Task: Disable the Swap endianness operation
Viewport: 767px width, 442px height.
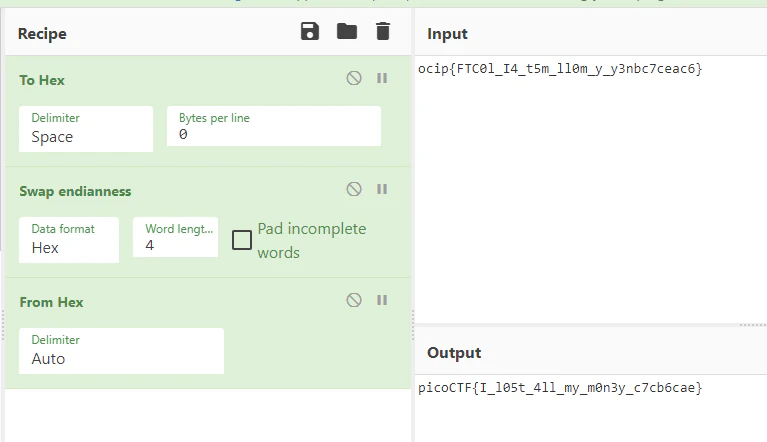Action: click(354, 189)
